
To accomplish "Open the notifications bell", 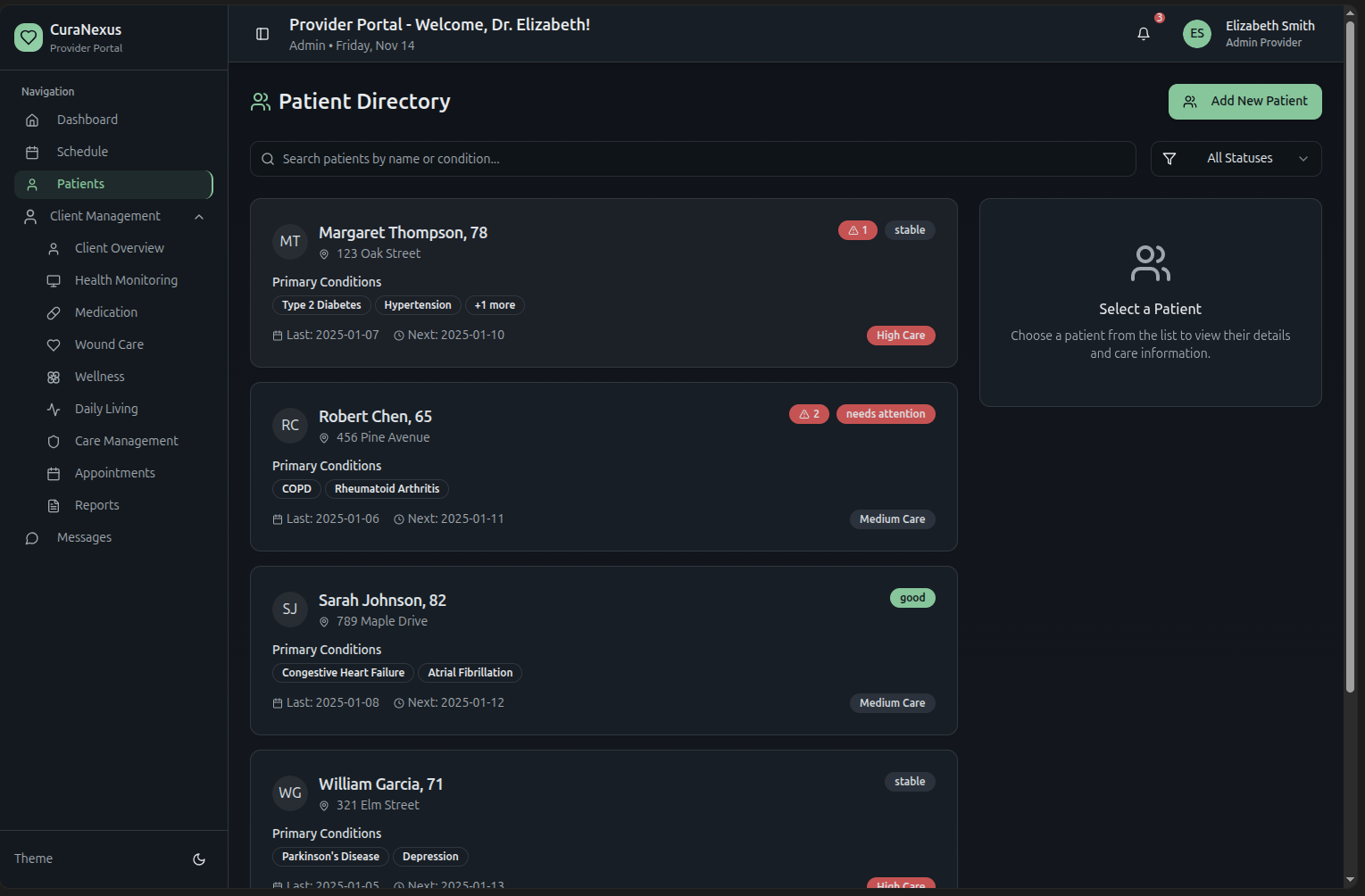I will pyautogui.click(x=1144, y=34).
